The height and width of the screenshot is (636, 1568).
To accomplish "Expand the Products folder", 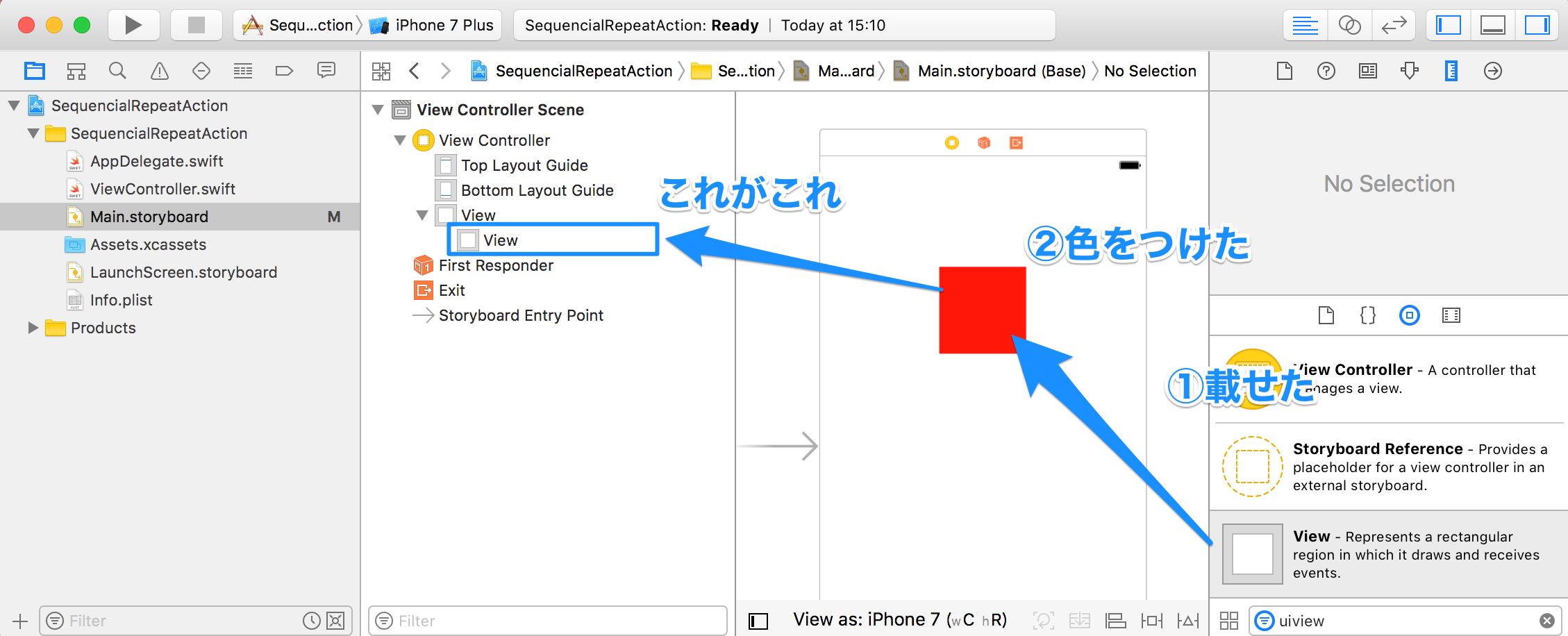I will pos(33,328).
